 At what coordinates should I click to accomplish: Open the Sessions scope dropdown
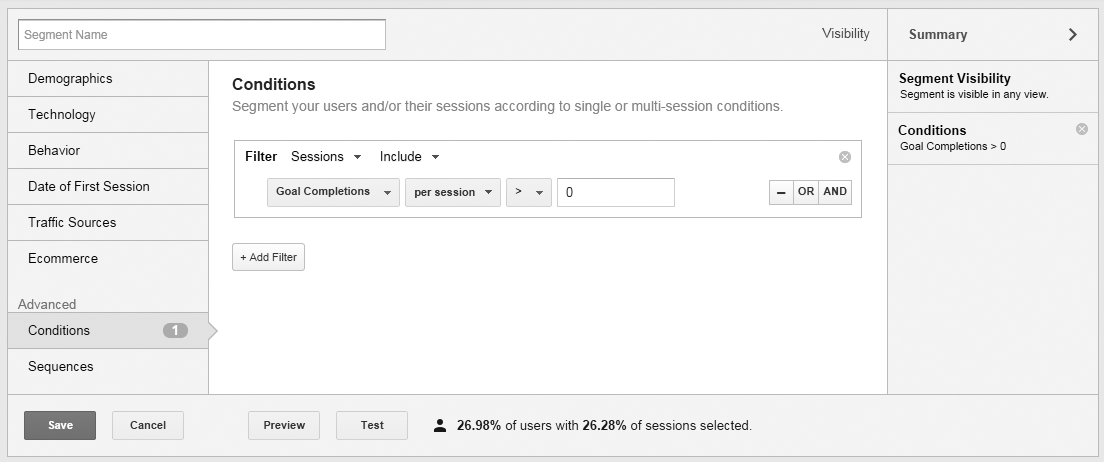(x=326, y=157)
